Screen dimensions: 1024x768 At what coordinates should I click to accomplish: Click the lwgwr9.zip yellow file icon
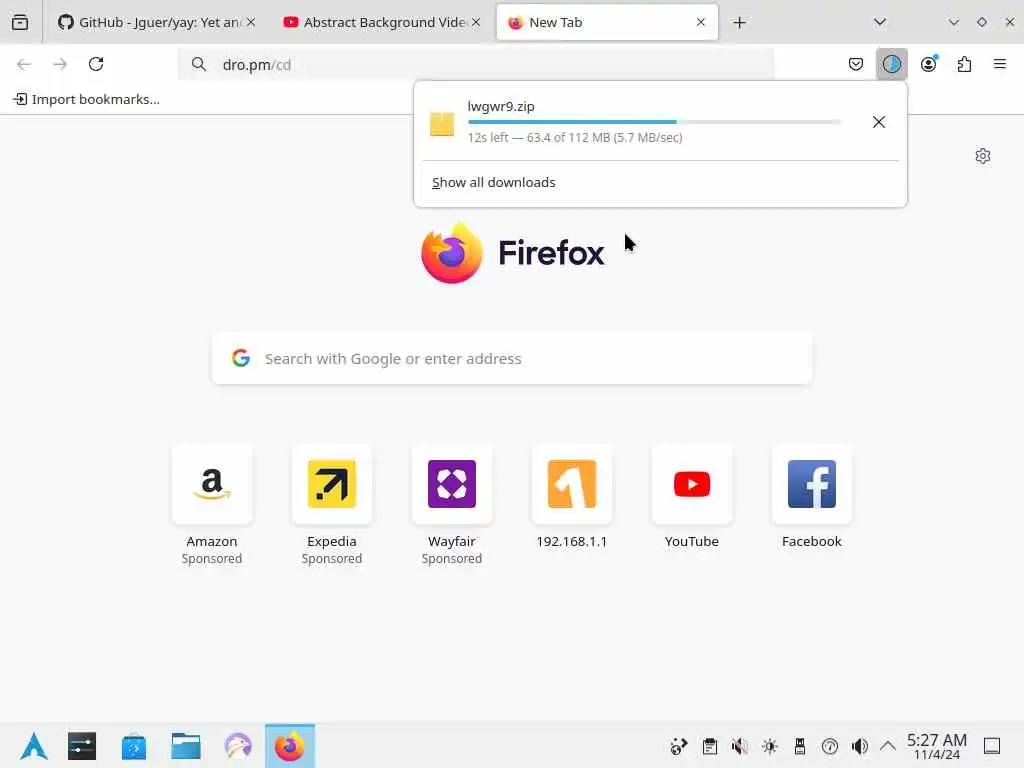[442, 123]
